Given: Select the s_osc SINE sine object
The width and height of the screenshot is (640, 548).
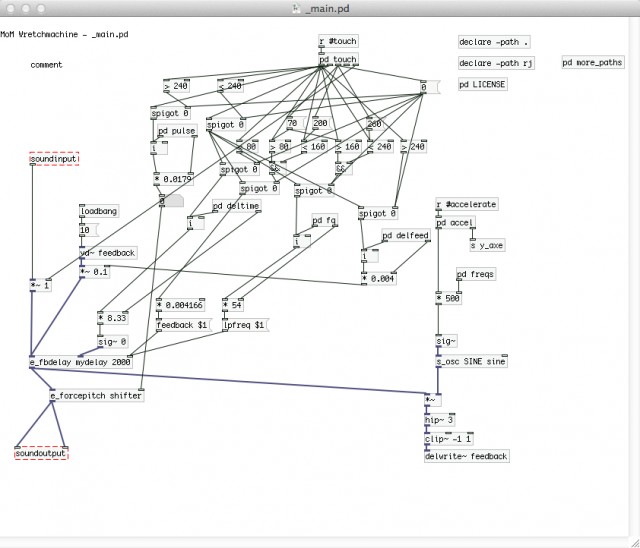Looking at the screenshot, I should pos(471,360).
